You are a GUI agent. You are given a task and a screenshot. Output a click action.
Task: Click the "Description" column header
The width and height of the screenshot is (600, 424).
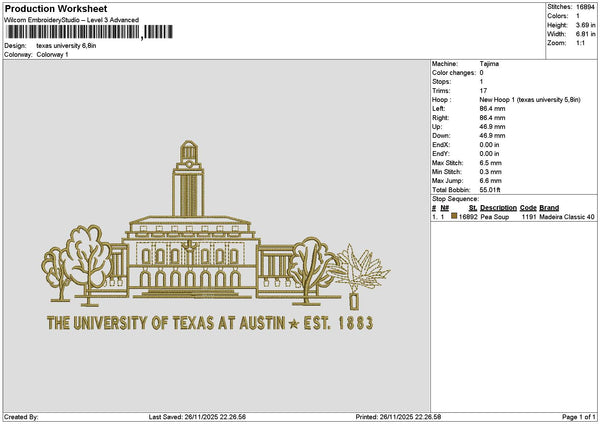498,208
